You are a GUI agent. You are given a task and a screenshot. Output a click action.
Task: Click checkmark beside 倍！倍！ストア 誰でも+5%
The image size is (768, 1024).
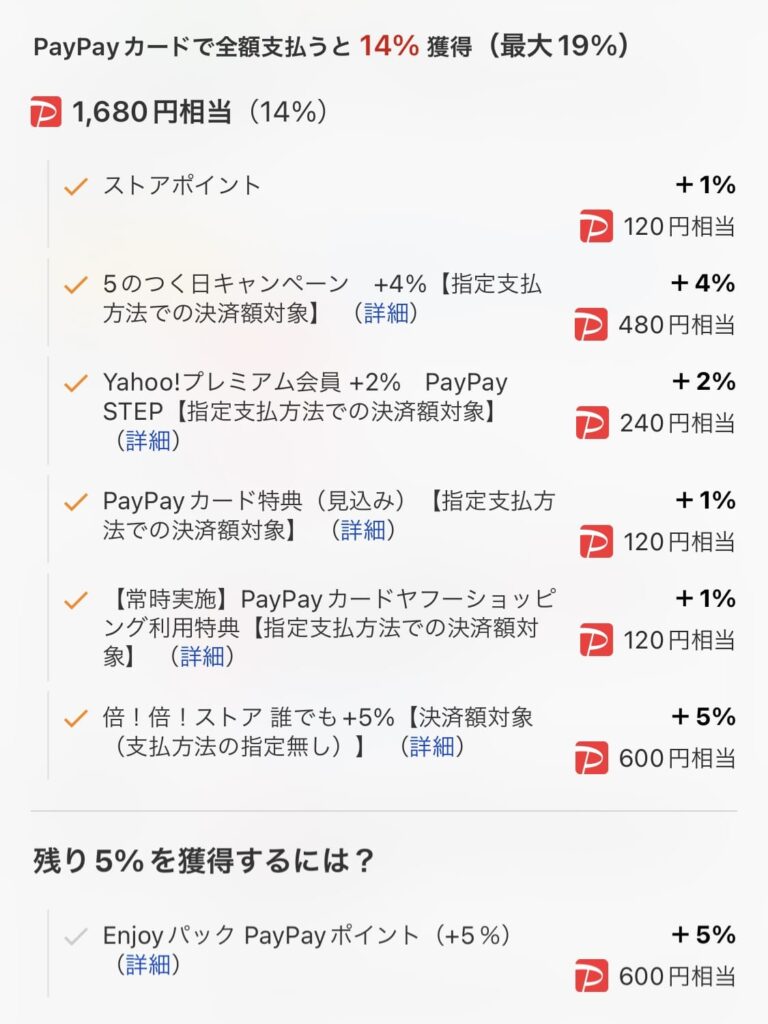tap(76, 718)
